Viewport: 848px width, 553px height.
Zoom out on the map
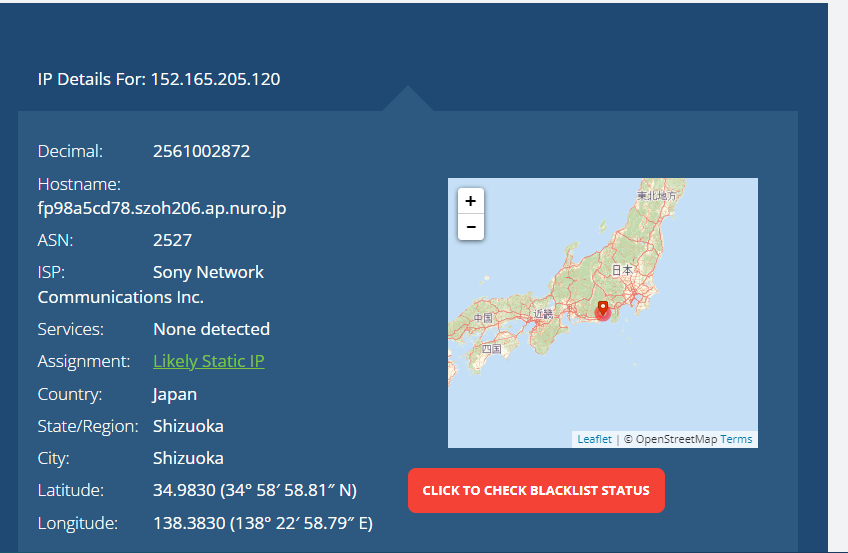(471, 227)
